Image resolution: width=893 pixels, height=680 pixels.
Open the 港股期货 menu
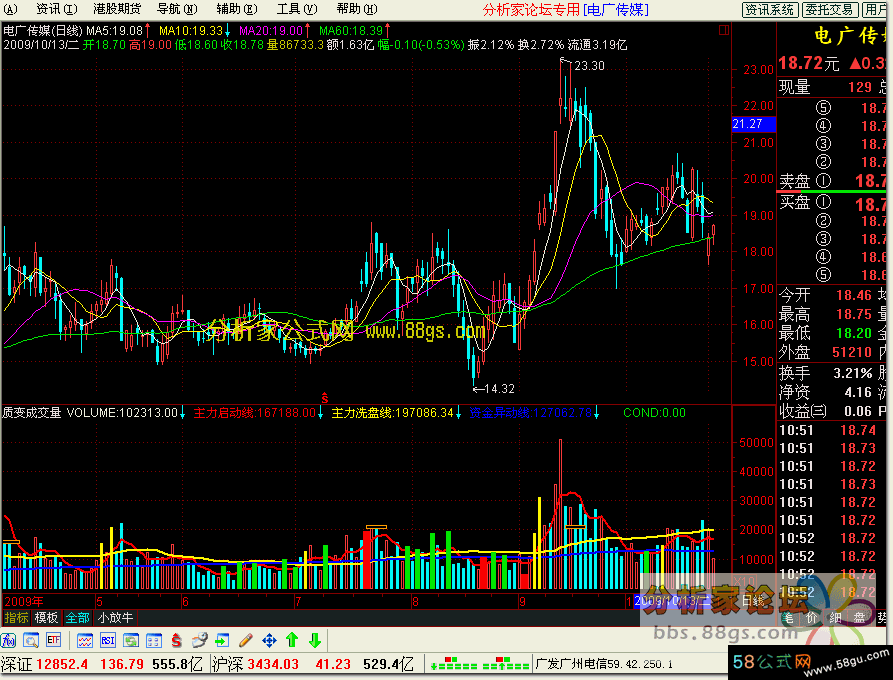point(117,9)
